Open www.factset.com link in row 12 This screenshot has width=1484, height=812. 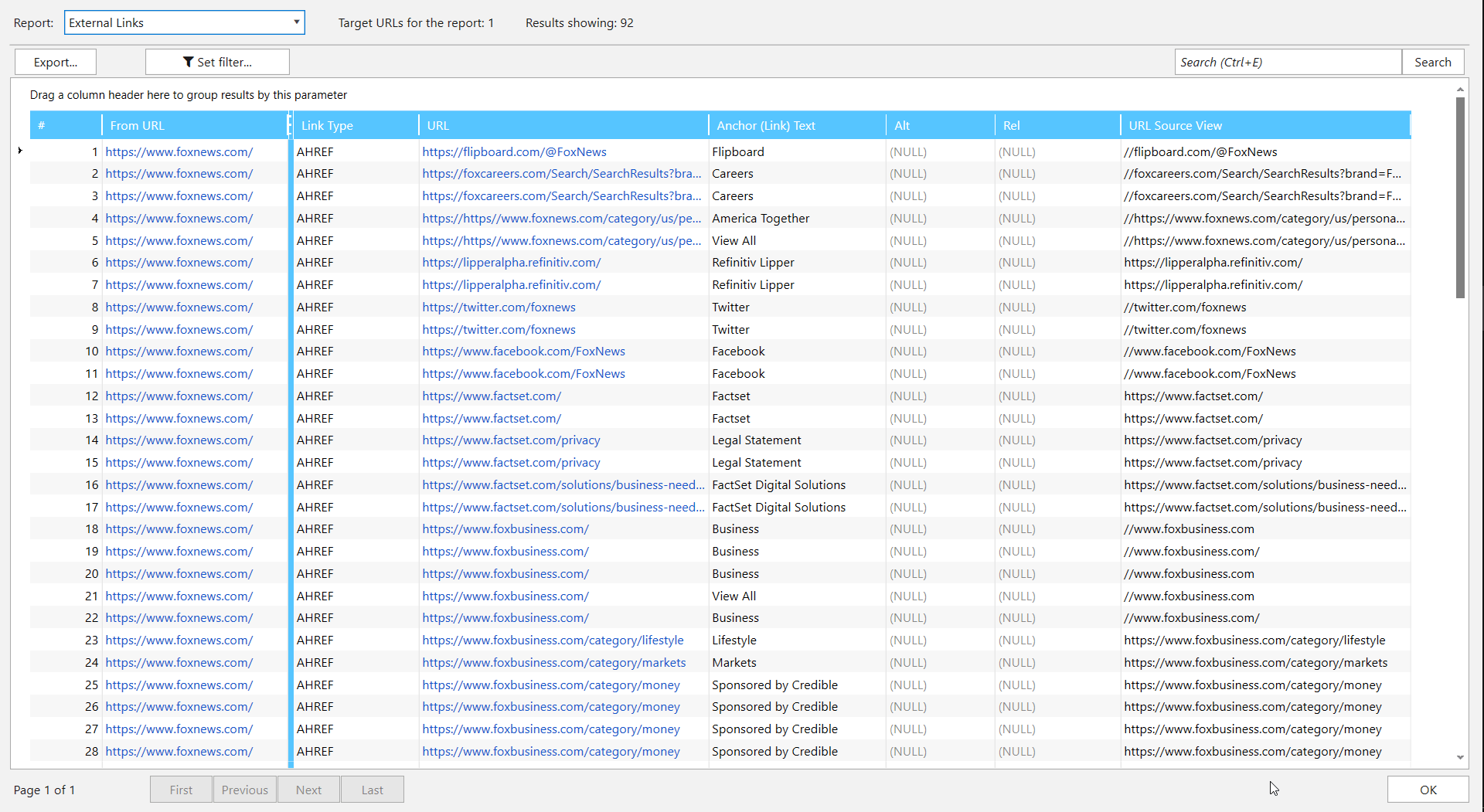[492, 396]
